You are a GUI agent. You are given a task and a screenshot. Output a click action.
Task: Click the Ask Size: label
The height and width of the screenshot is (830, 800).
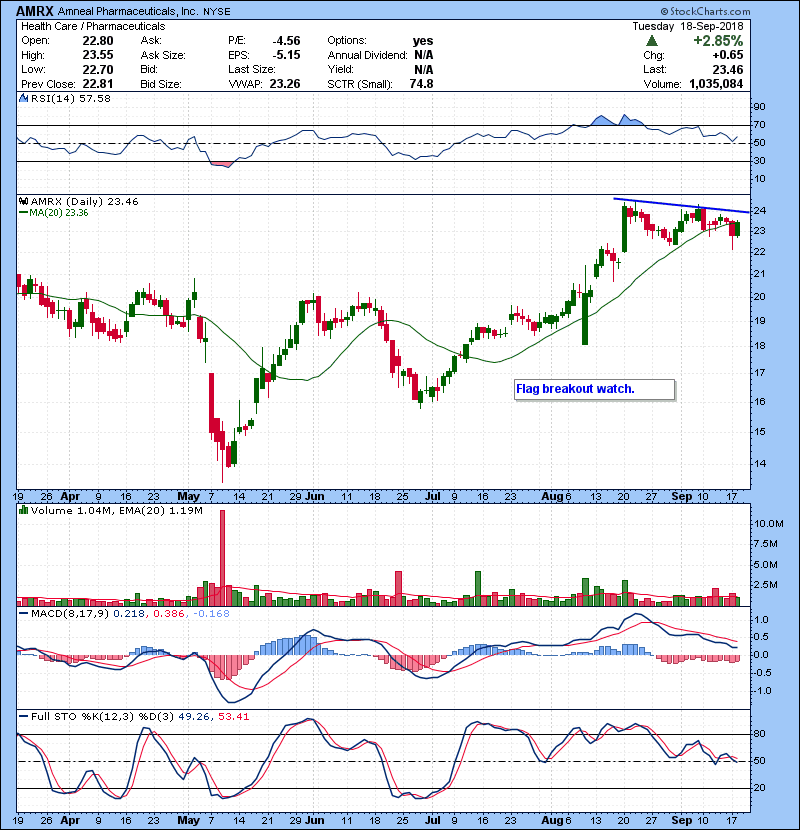[x=163, y=55]
